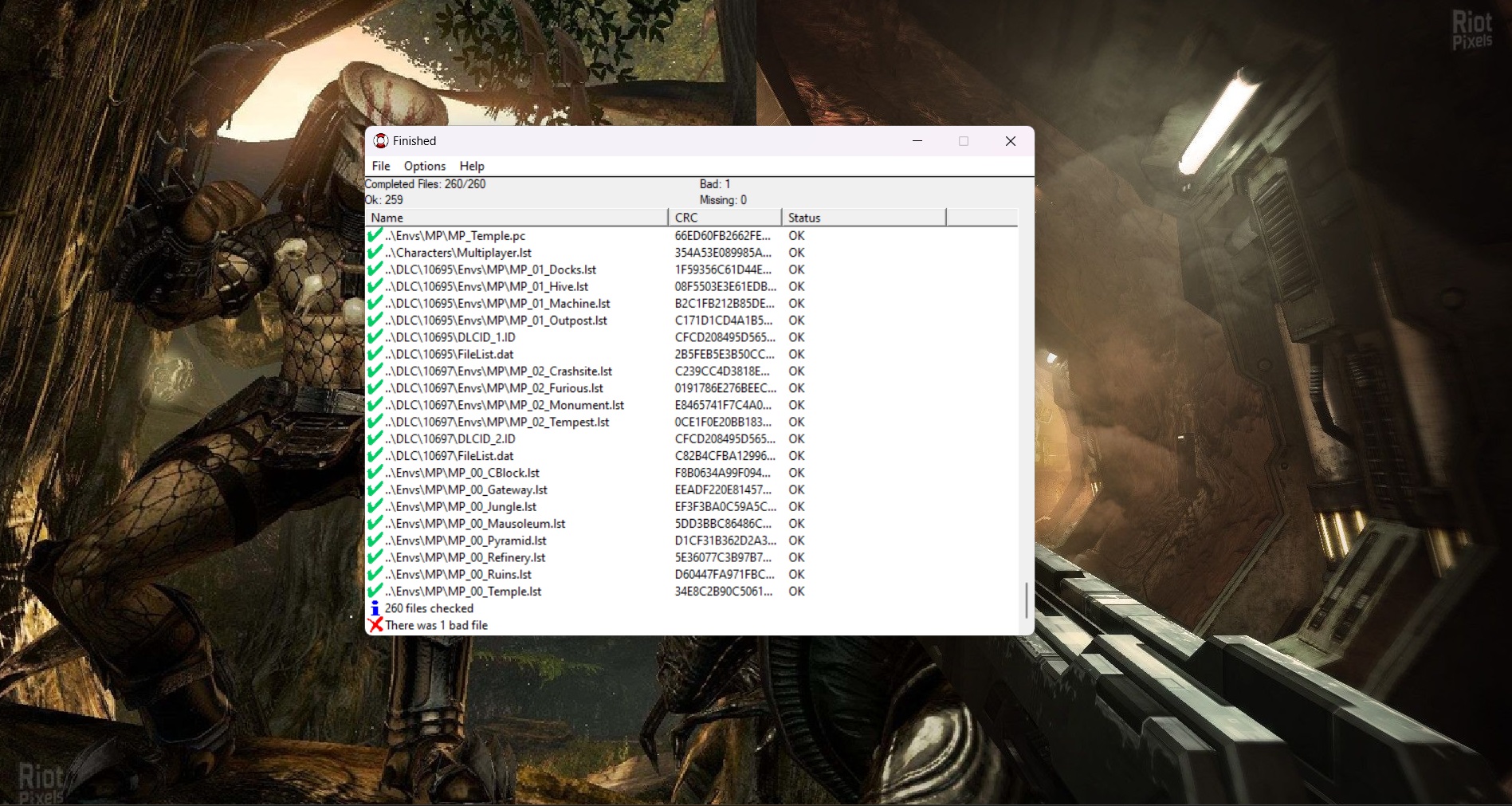Image resolution: width=1512 pixels, height=806 pixels.
Task: Sort list by CRC column header
Action: 725,218
